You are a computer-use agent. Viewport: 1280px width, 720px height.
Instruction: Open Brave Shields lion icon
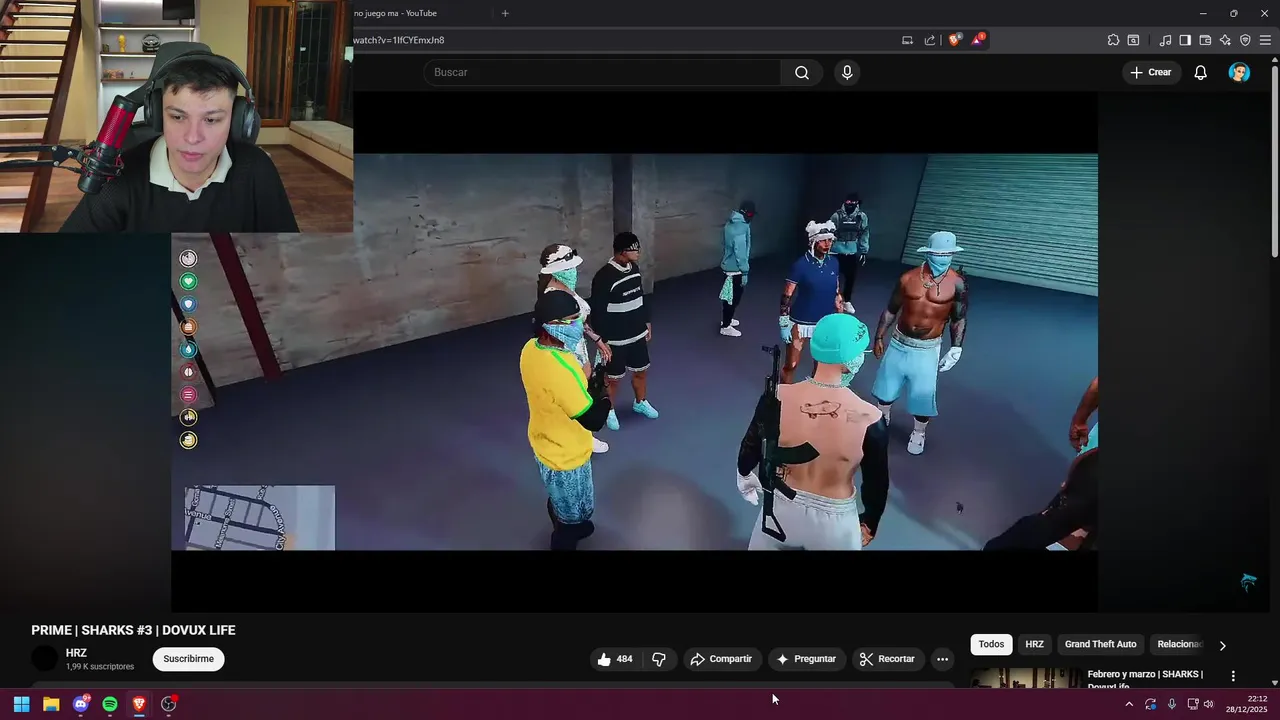[x=954, y=40]
